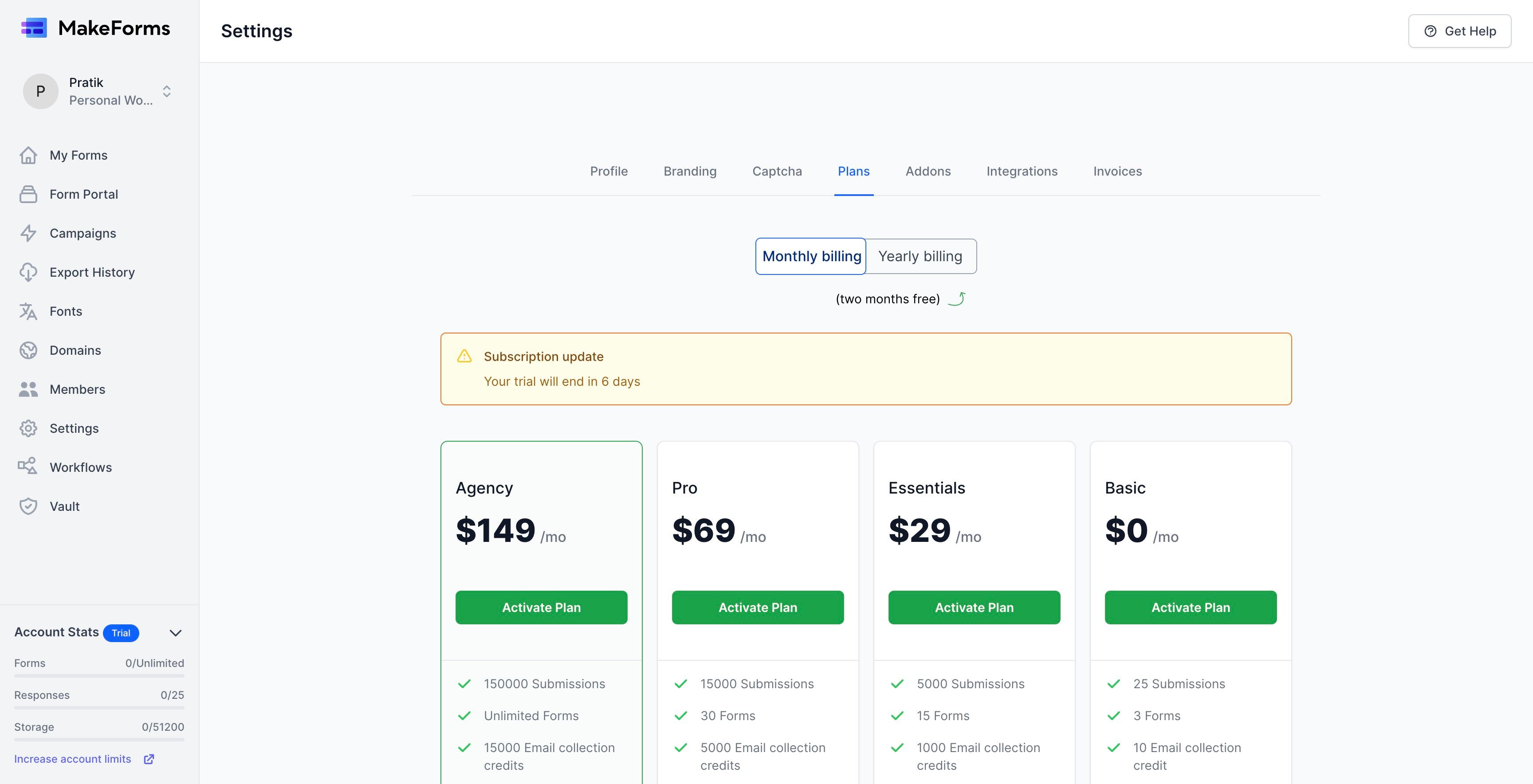Screen dimensions: 1533x784
Task: Click the Fonts translate icon
Action: coord(28,311)
